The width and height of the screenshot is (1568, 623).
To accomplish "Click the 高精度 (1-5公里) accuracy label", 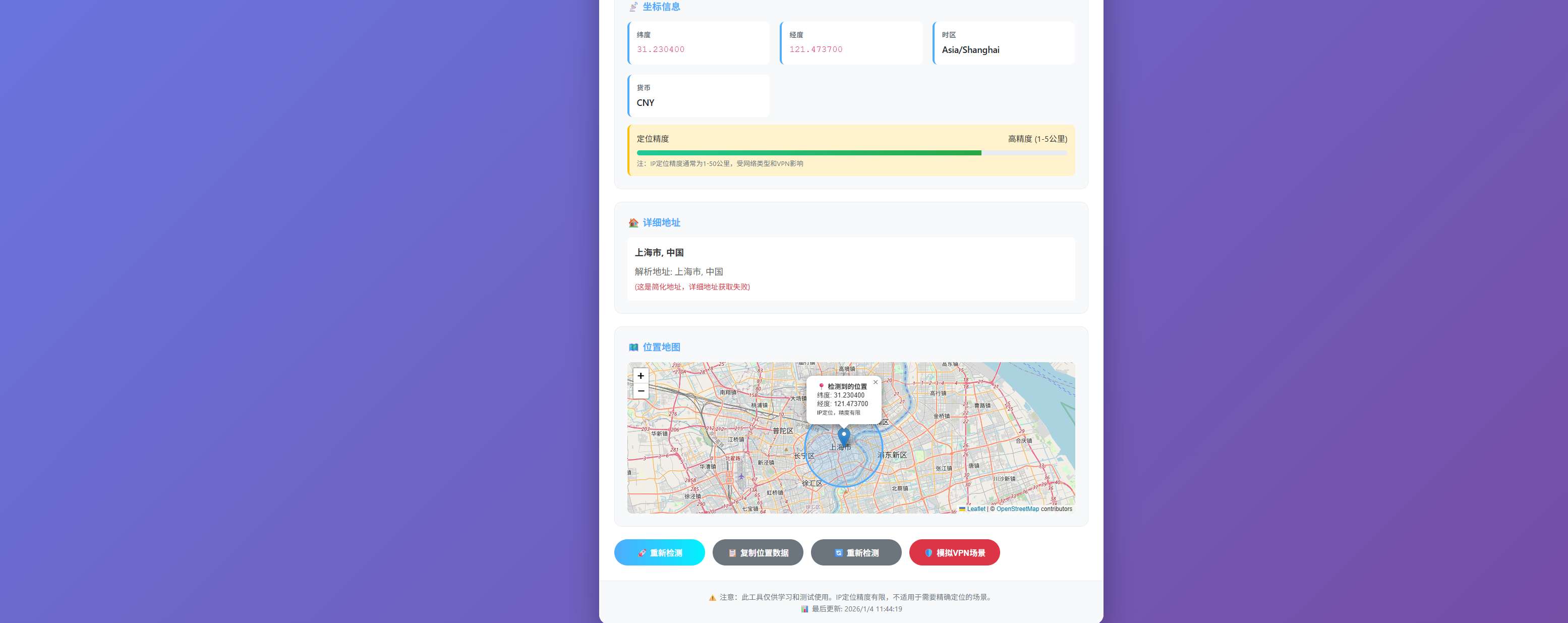I will click(x=1037, y=139).
